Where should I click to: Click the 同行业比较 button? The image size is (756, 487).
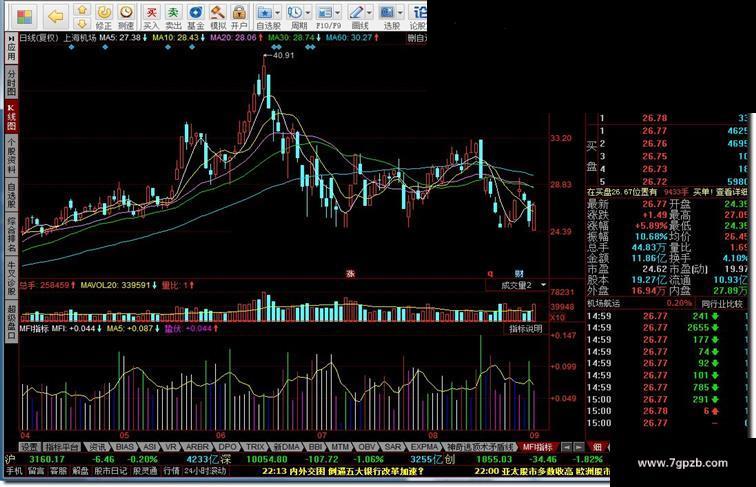point(722,304)
